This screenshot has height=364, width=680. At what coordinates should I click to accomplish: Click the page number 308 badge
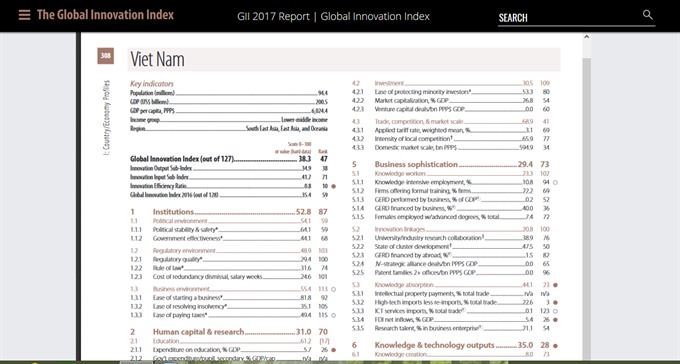pos(105,56)
